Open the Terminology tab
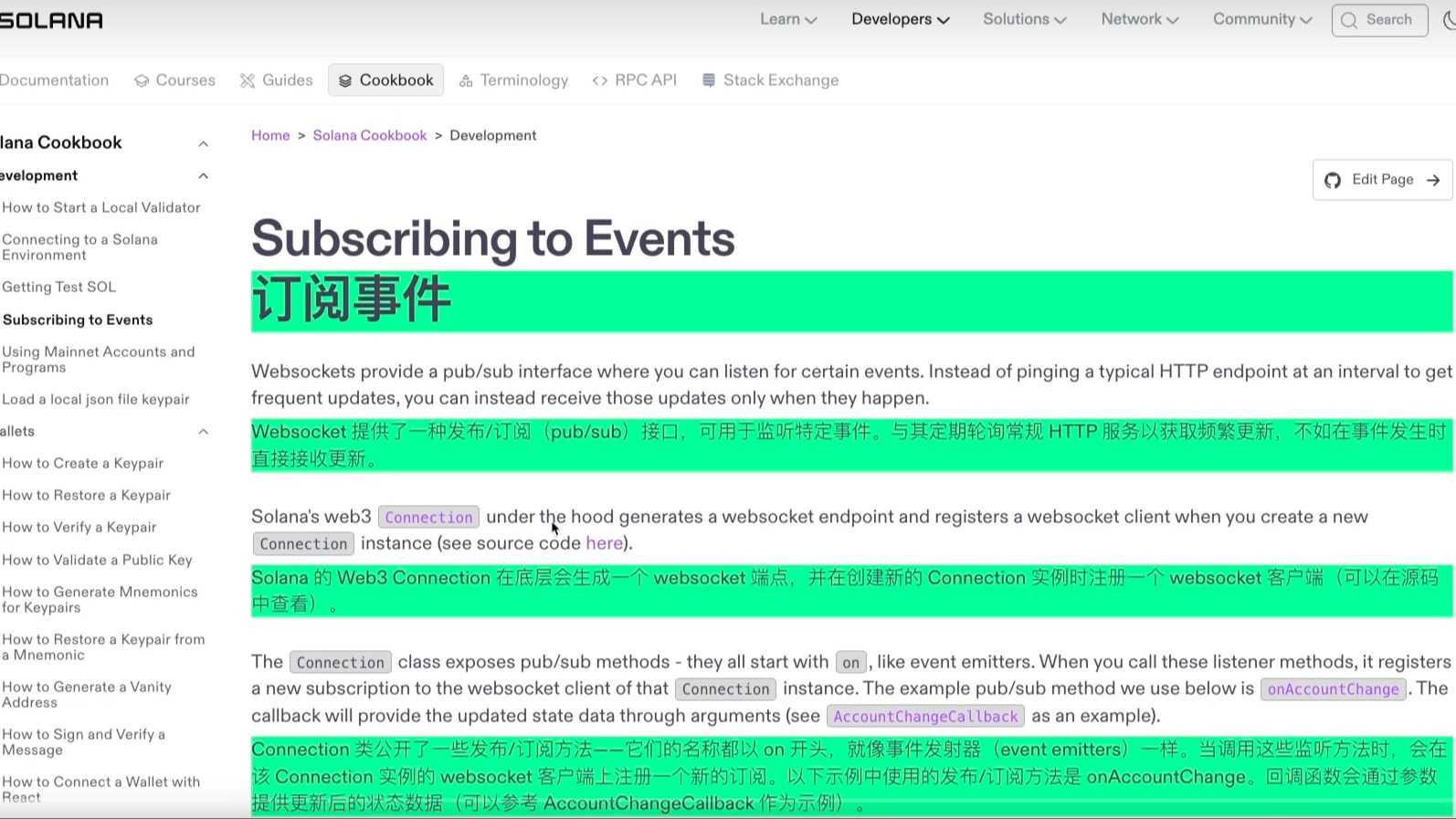The width and height of the screenshot is (1456, 819). [x=513, y=80]
